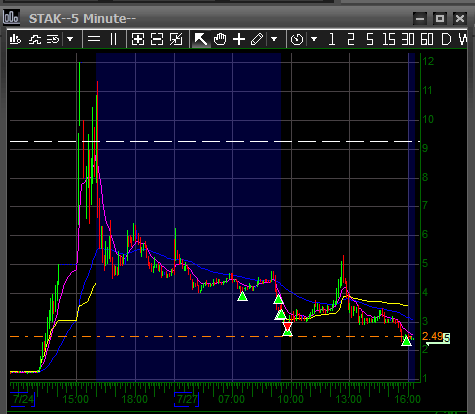Select the vertical line tool
475x414 pixels.
(113, 39)
